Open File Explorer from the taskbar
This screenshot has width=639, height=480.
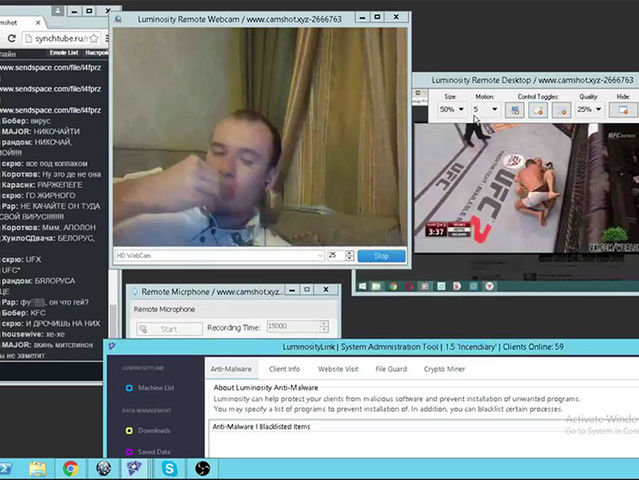click(x=38, y=468)
